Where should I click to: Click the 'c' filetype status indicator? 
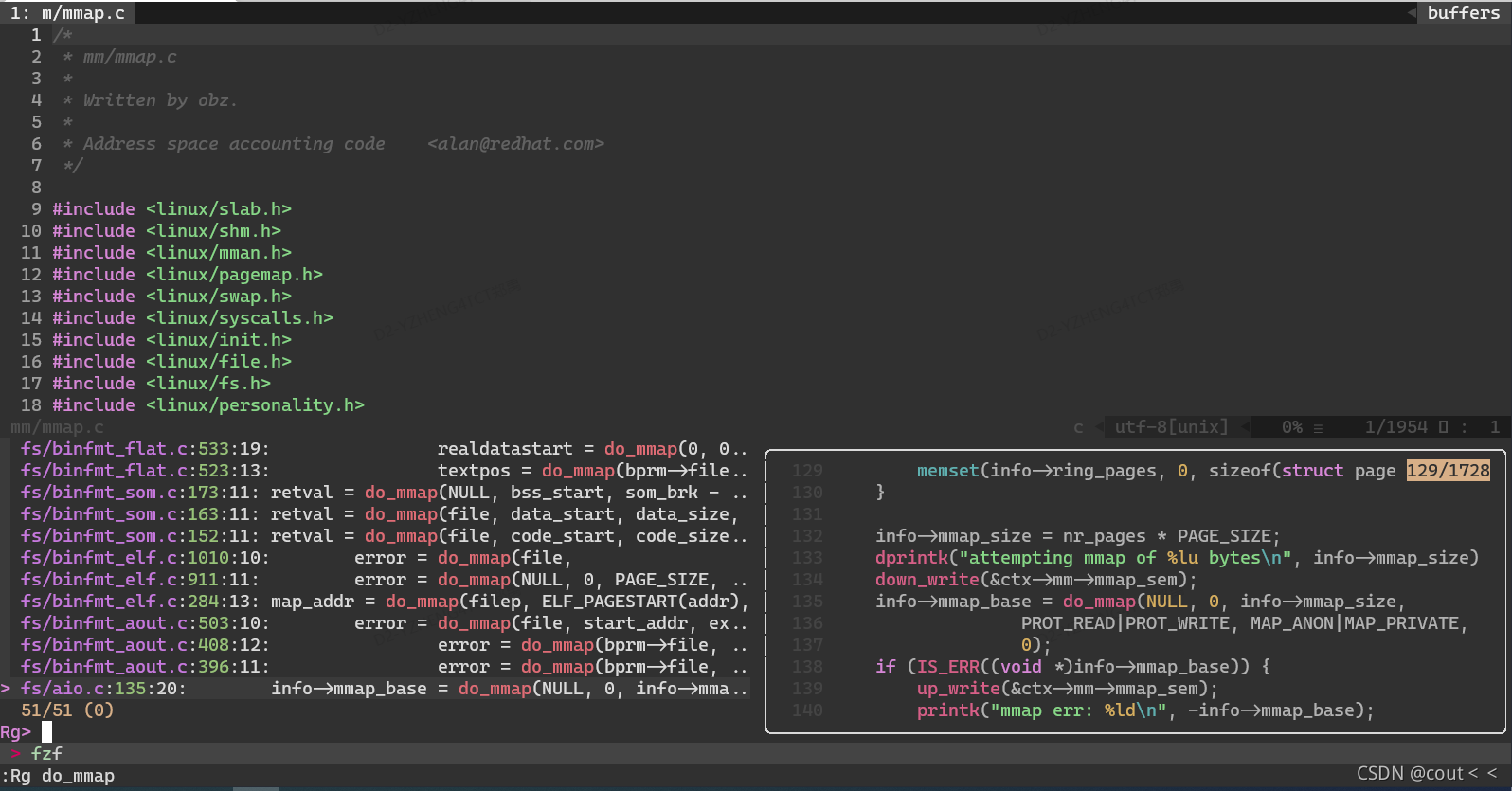[x=1078, y=427]
